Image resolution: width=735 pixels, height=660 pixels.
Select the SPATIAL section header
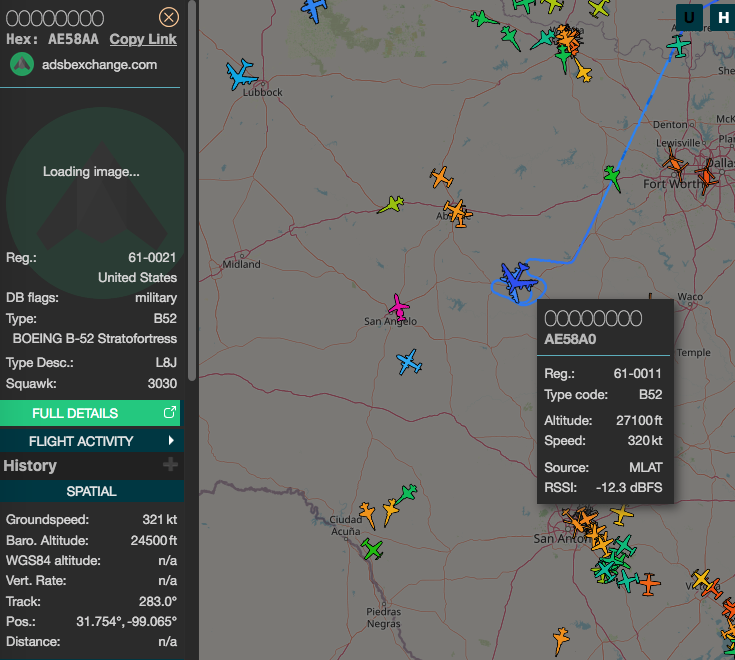pos(91,491)
